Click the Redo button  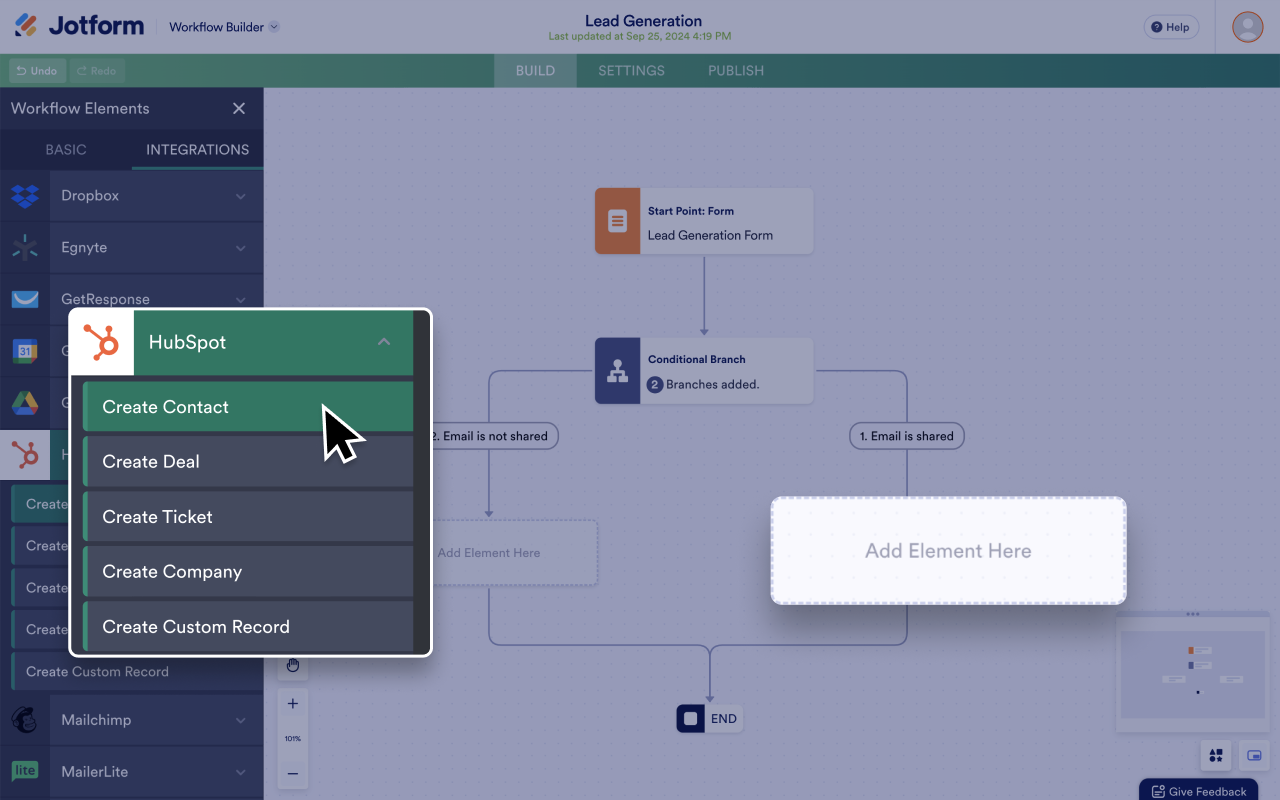click(97, 71)
